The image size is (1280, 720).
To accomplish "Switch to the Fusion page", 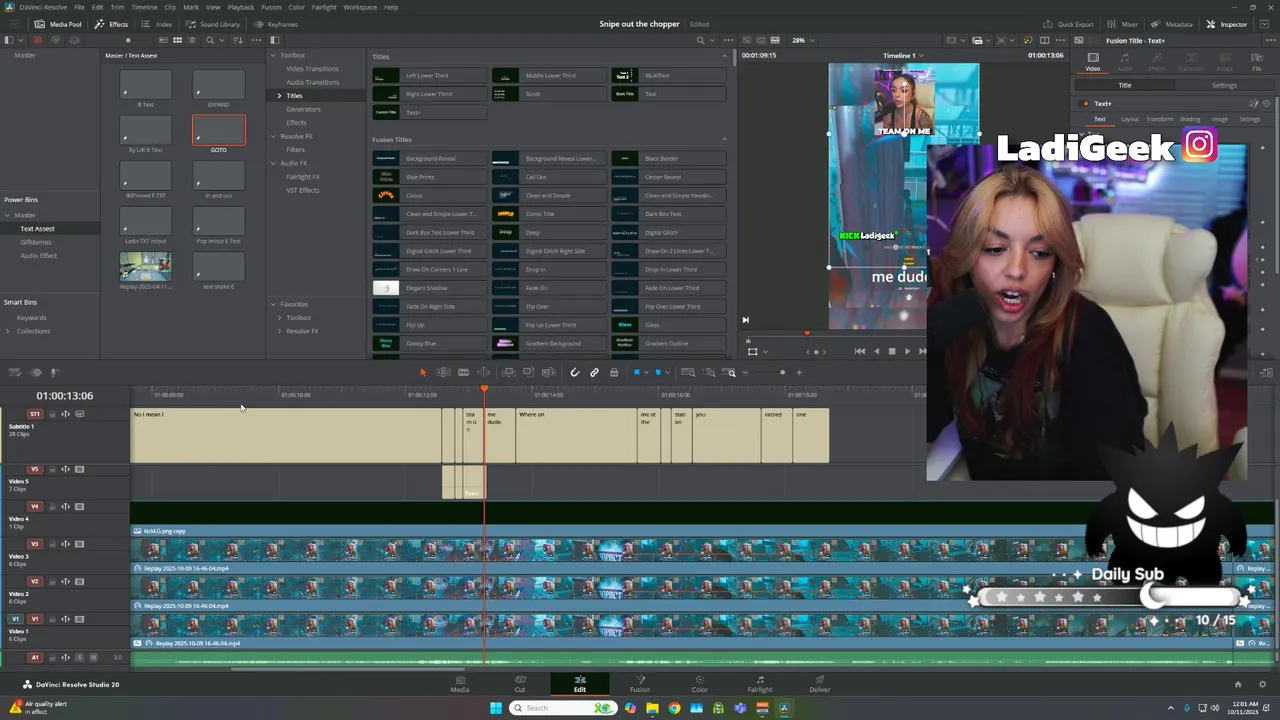I will pos(639,684).
